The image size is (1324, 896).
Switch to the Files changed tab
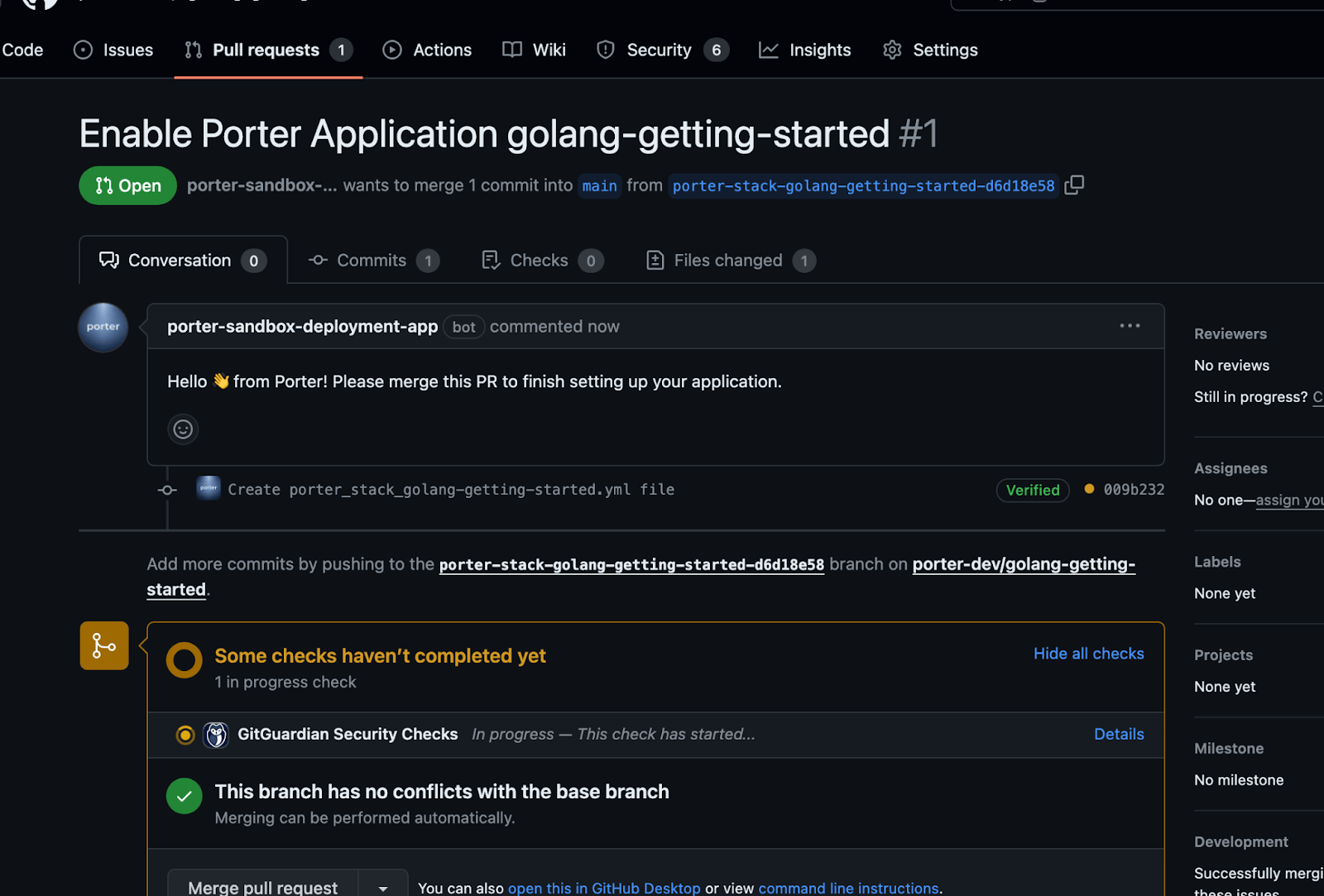[x=730, y=260]
